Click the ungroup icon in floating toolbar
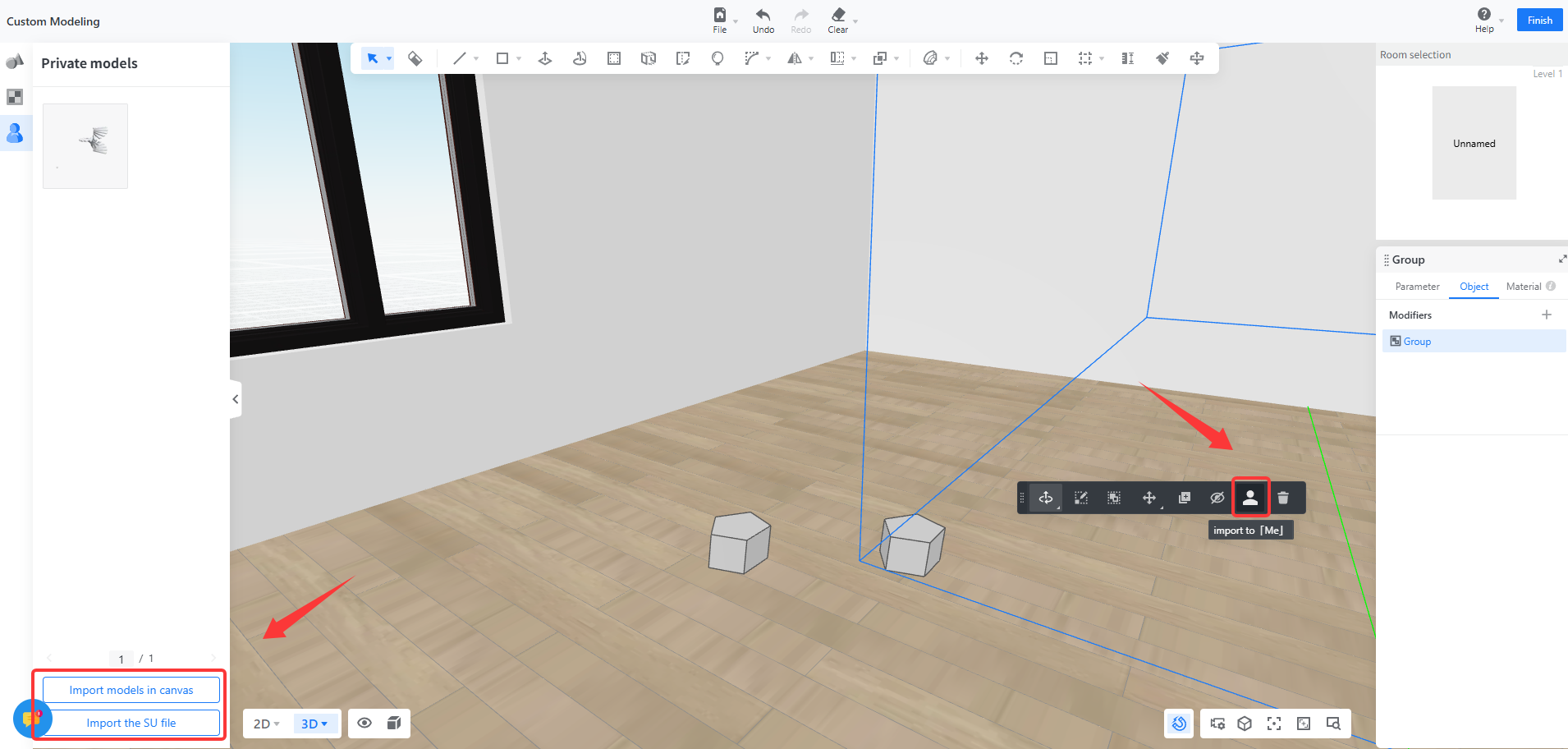Image resolution: width=1568 pixels, height=749 pixels. click(1114, 498)
